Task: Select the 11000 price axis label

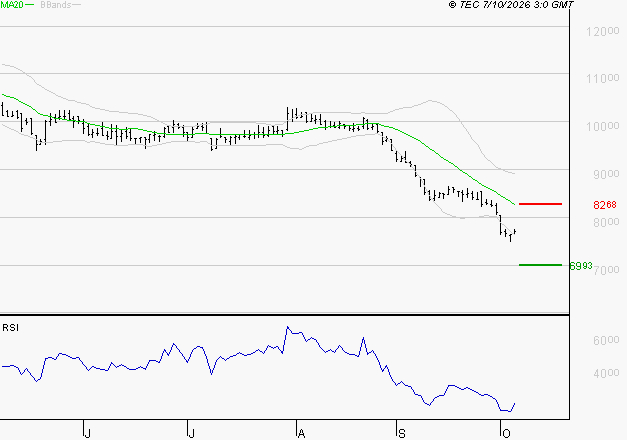Action: (x=603, y=78)
